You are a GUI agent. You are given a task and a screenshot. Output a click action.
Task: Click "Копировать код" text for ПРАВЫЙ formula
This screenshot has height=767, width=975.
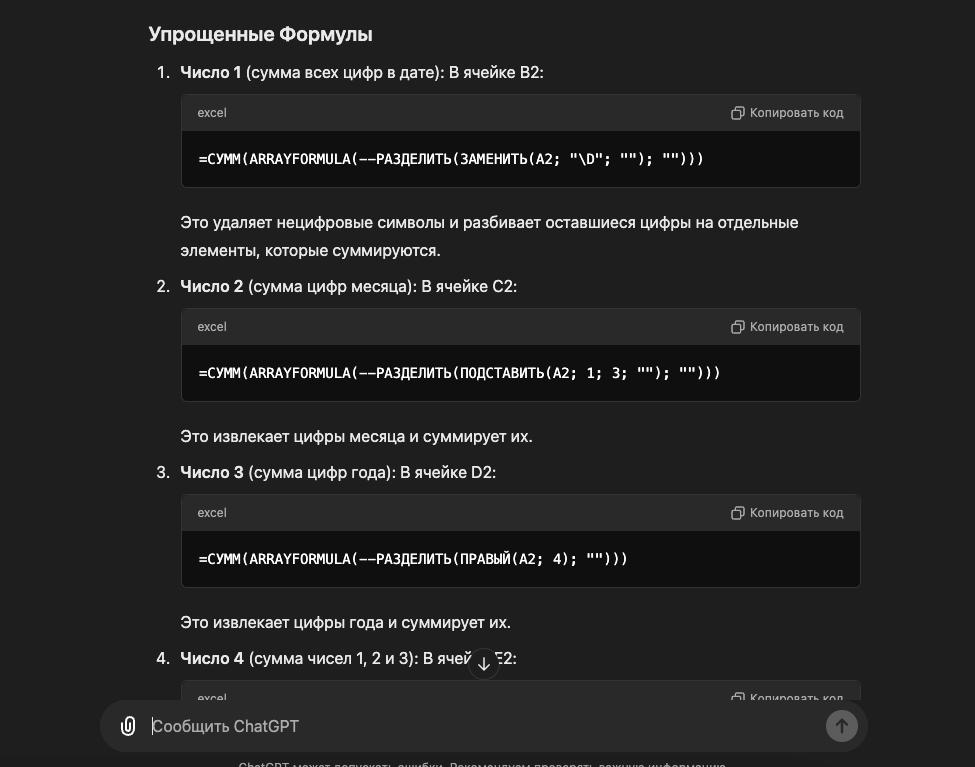click(x=797, y=513)
